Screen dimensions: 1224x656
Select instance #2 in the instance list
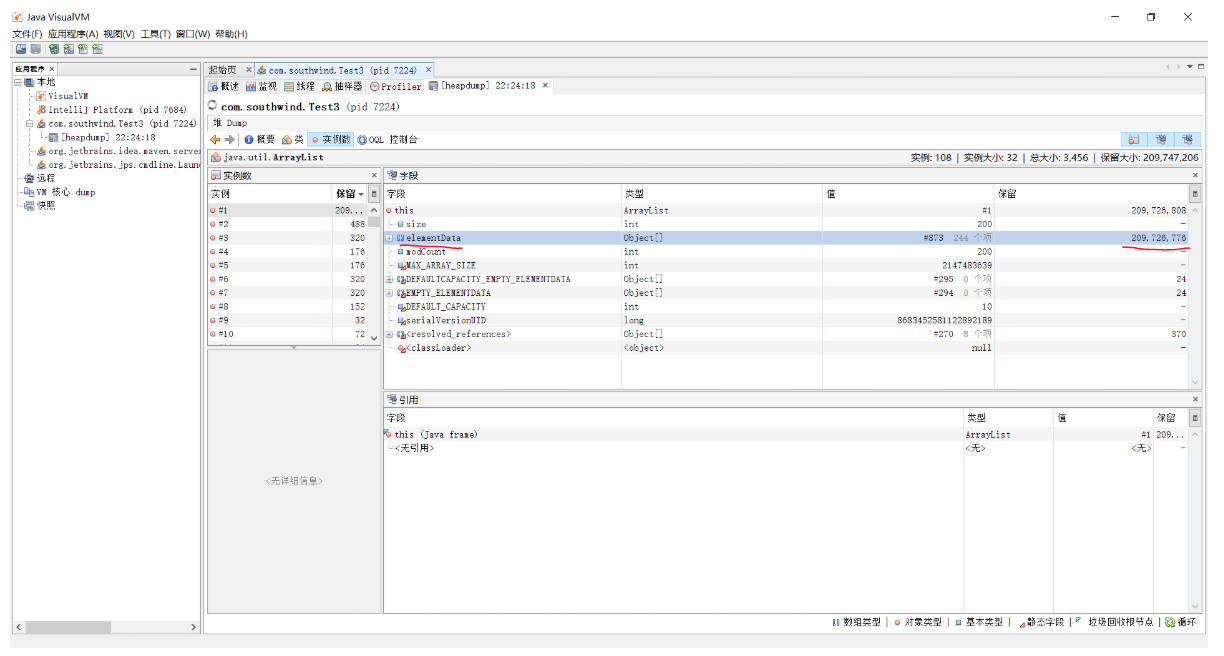tap(289, 224)
